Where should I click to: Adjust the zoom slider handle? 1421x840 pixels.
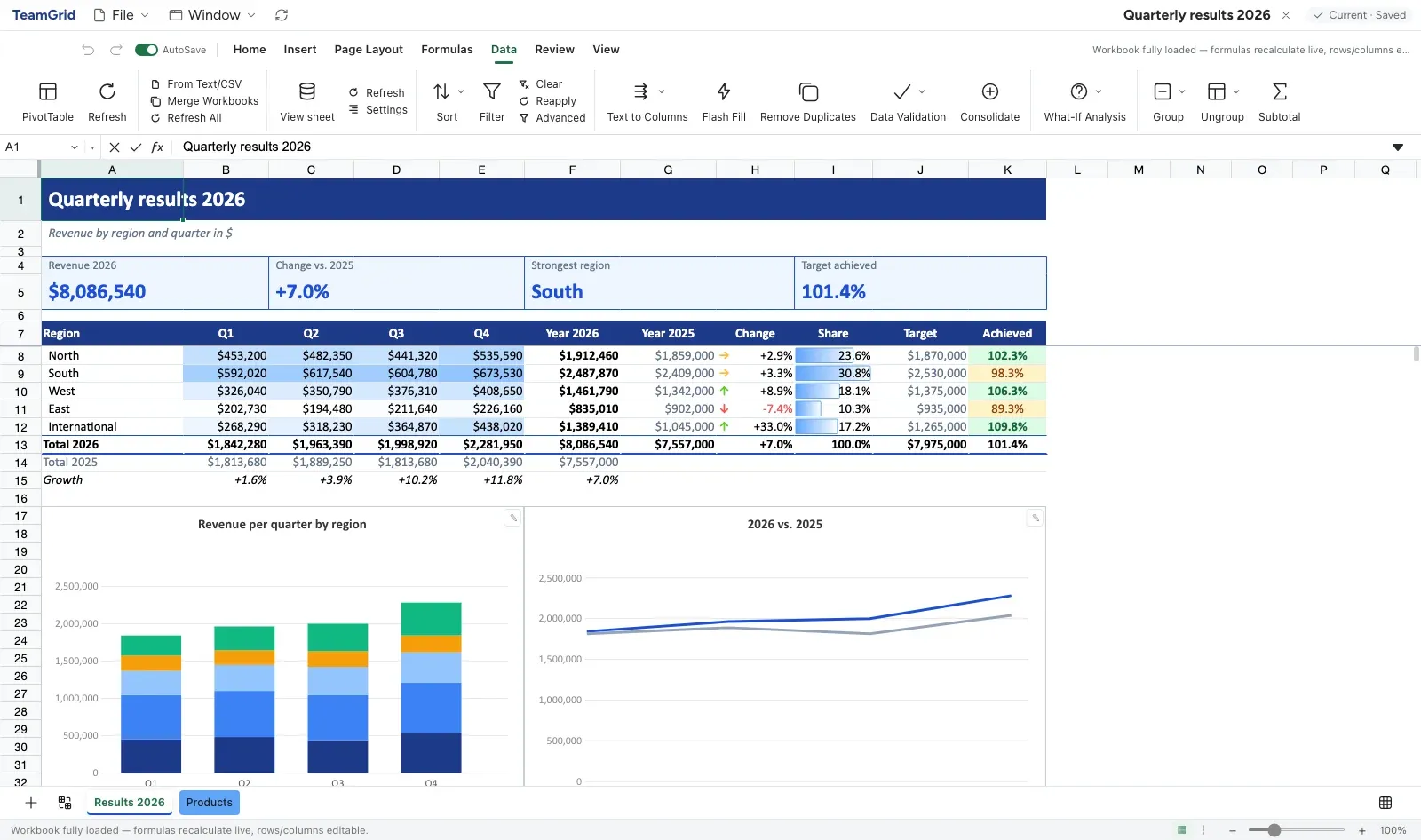click(1274, 830)
